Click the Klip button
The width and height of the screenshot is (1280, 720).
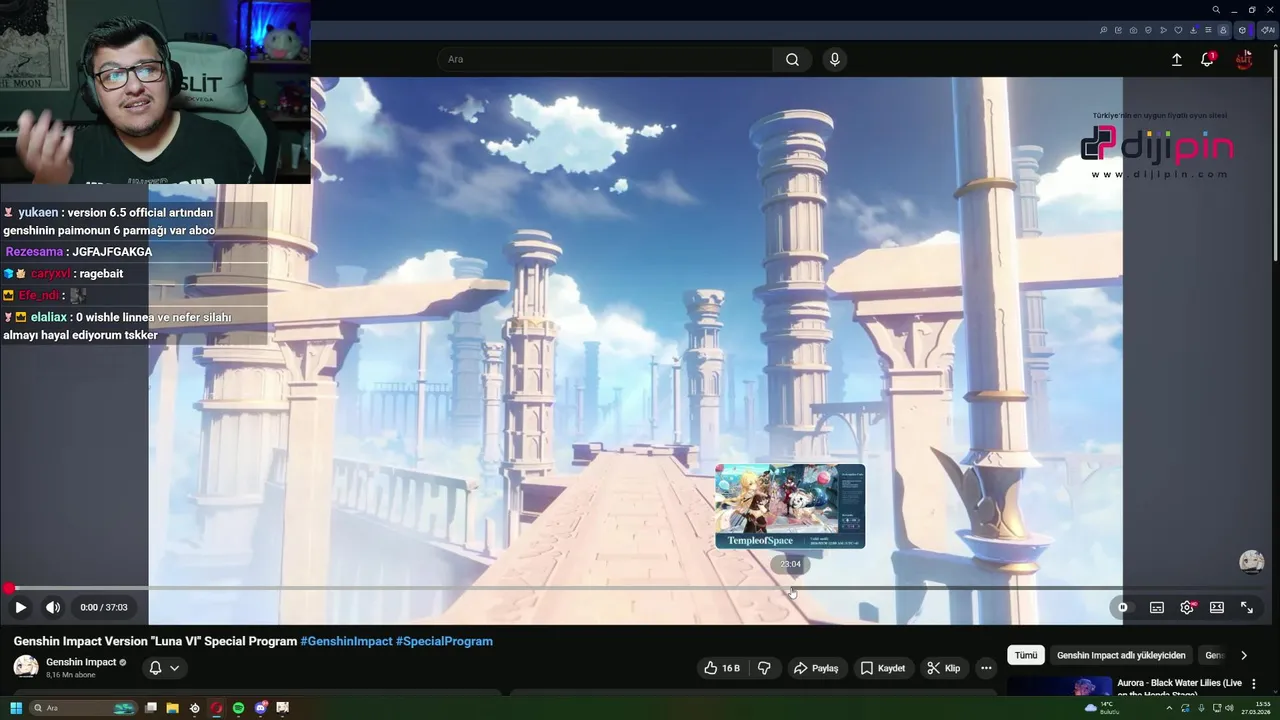[x=944, y=668]
